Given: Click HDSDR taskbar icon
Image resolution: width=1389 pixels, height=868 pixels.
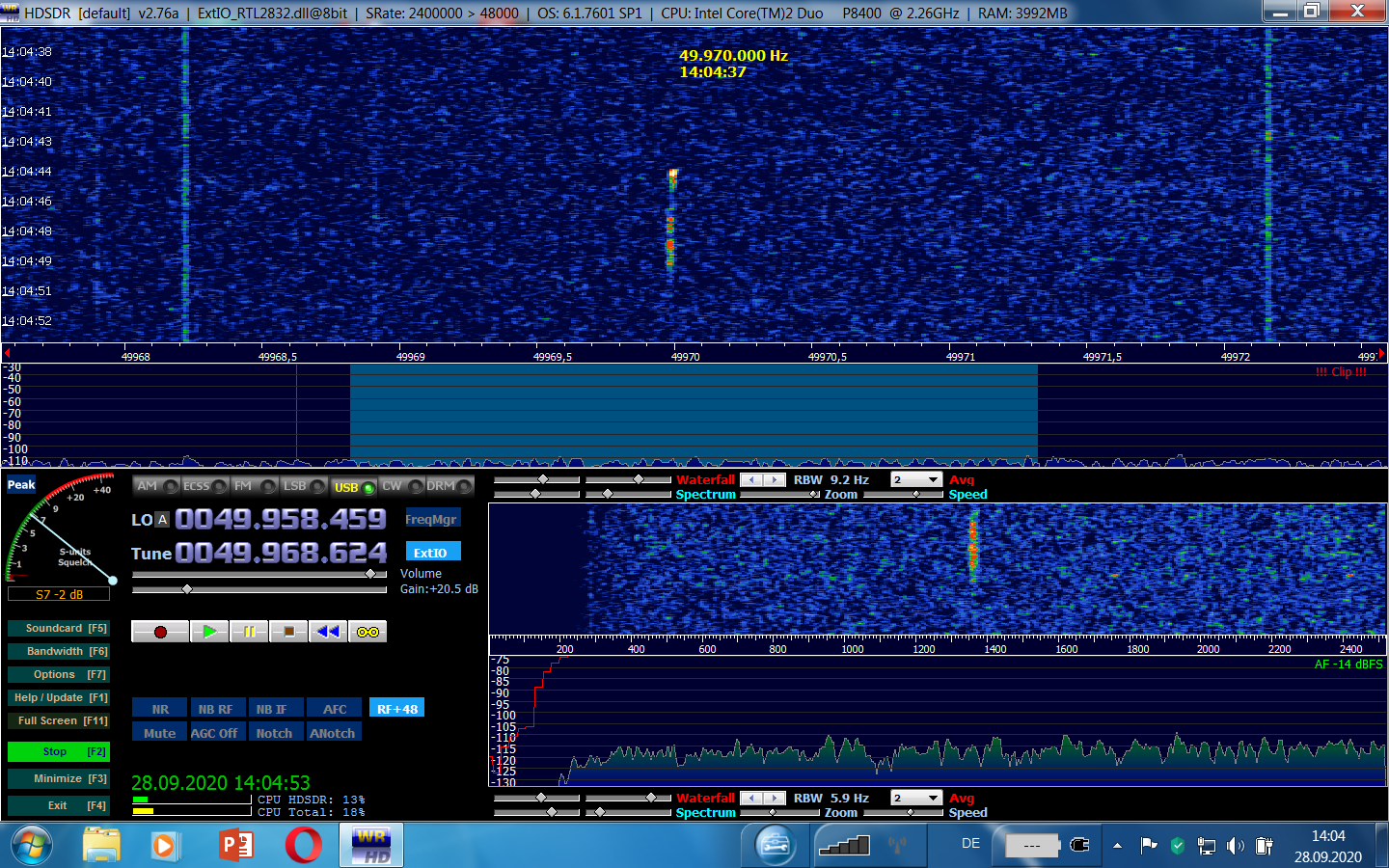Looking at the screenshot, I should pos(371,846).
